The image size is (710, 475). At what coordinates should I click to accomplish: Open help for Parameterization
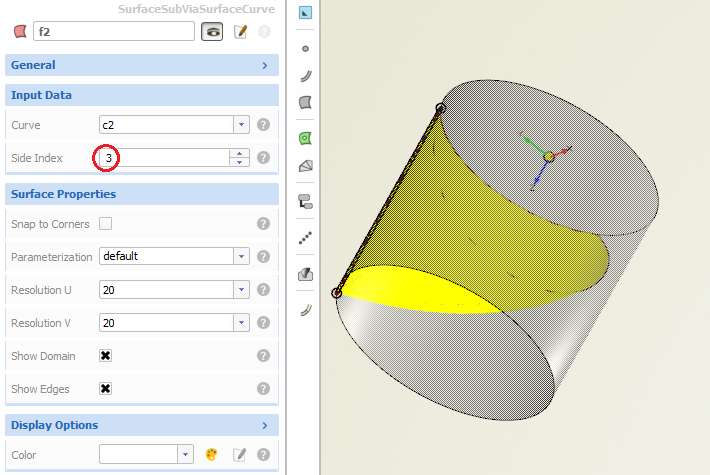coord(263,257)
